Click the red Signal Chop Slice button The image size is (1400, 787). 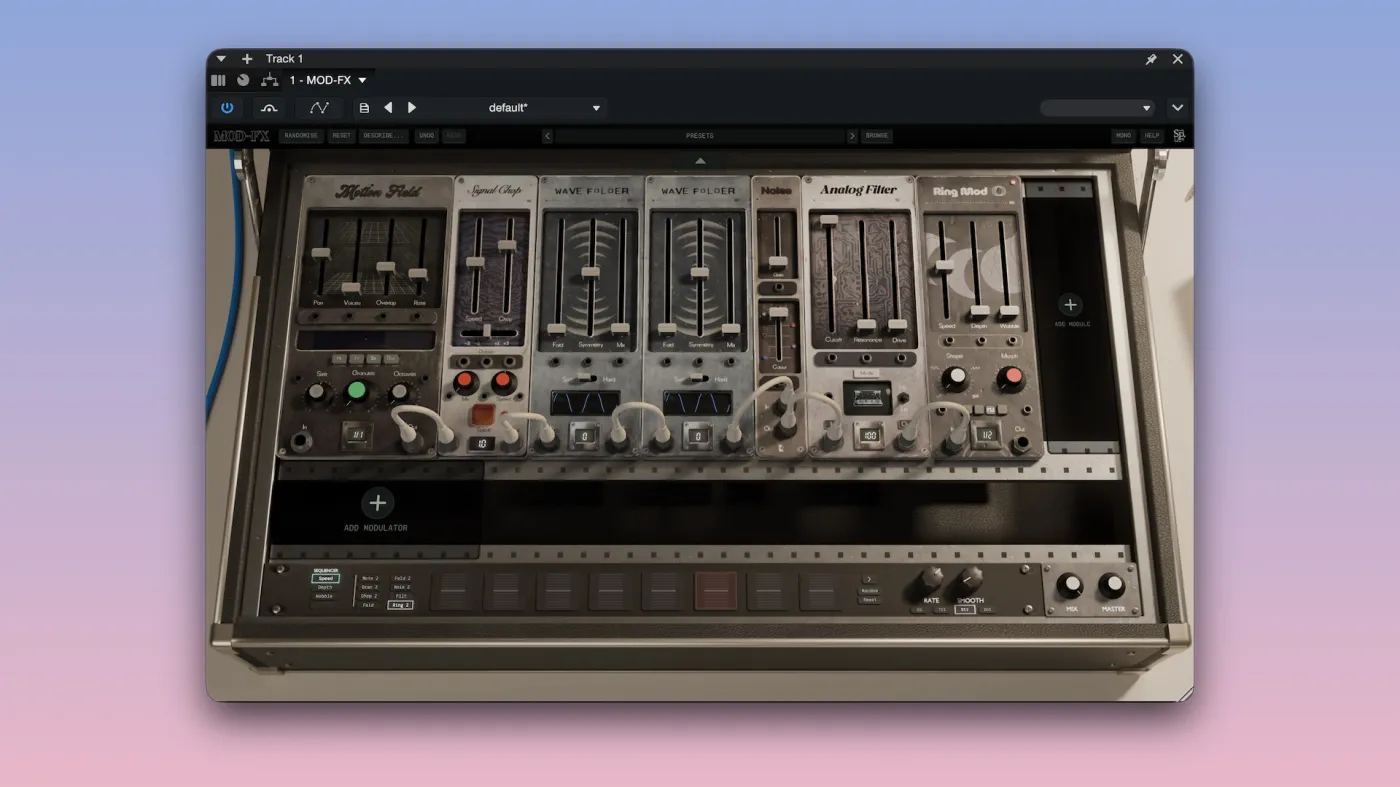(x=484, y=414)
